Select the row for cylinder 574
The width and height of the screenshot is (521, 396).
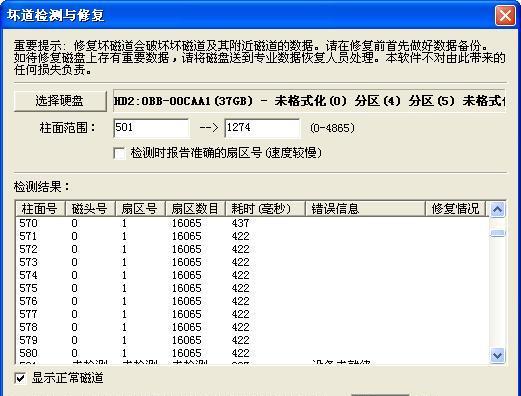252,275
